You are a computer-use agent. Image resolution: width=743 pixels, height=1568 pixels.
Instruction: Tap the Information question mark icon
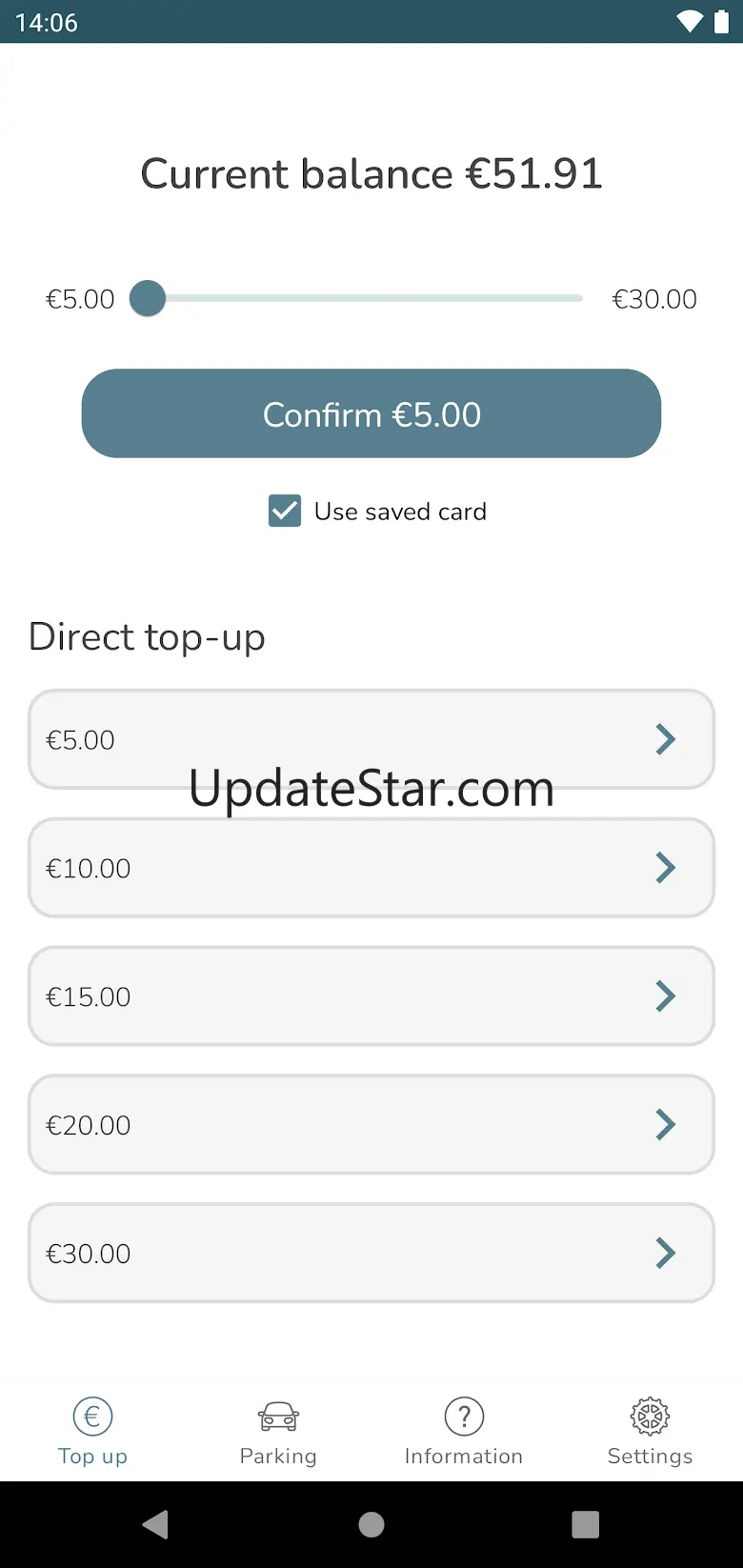coord(464,1417)
